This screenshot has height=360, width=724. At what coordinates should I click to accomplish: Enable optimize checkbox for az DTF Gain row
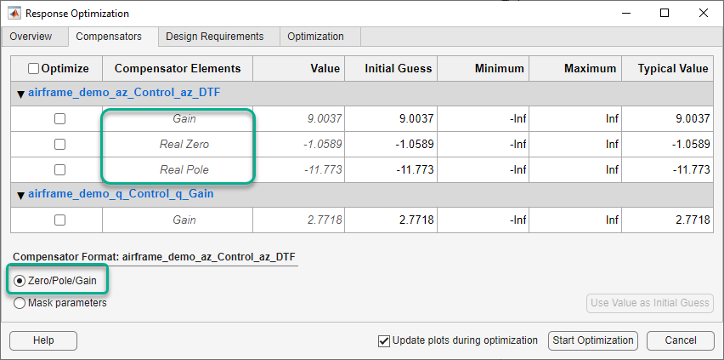[60, 119]
